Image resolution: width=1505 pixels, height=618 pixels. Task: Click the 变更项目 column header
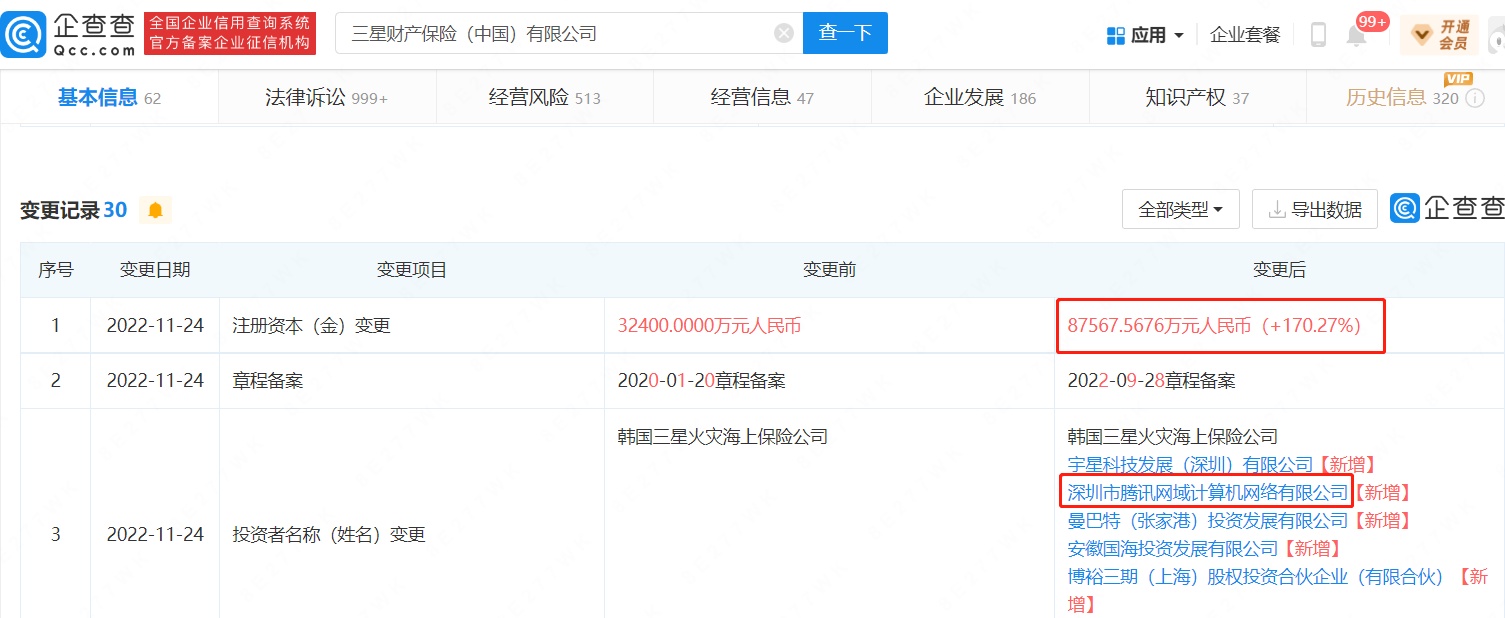click(x=411, y=269)
